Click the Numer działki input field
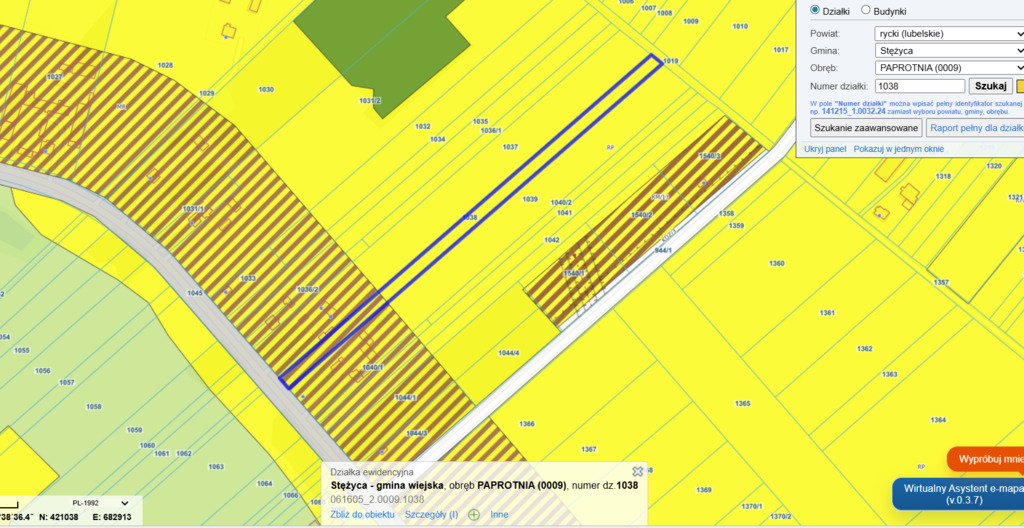 [x=919, y=86]
